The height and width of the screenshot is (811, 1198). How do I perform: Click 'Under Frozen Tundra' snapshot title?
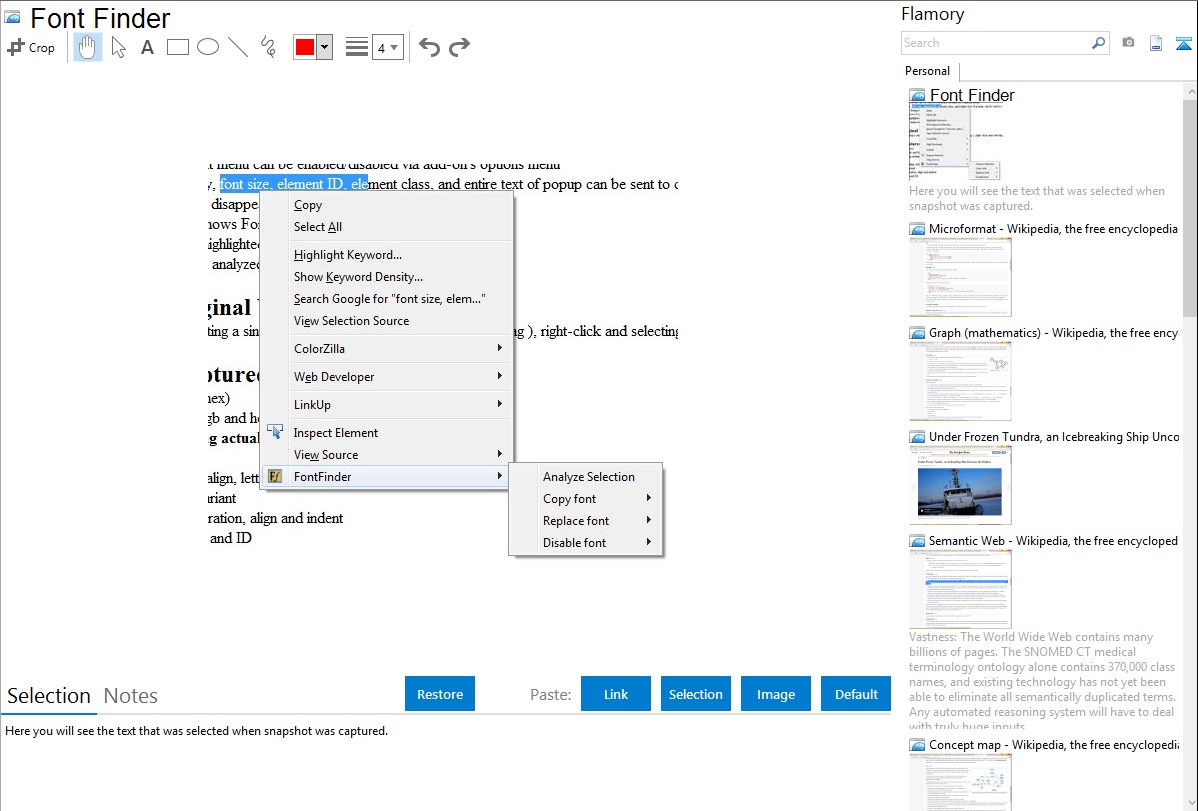point(1054,437)
